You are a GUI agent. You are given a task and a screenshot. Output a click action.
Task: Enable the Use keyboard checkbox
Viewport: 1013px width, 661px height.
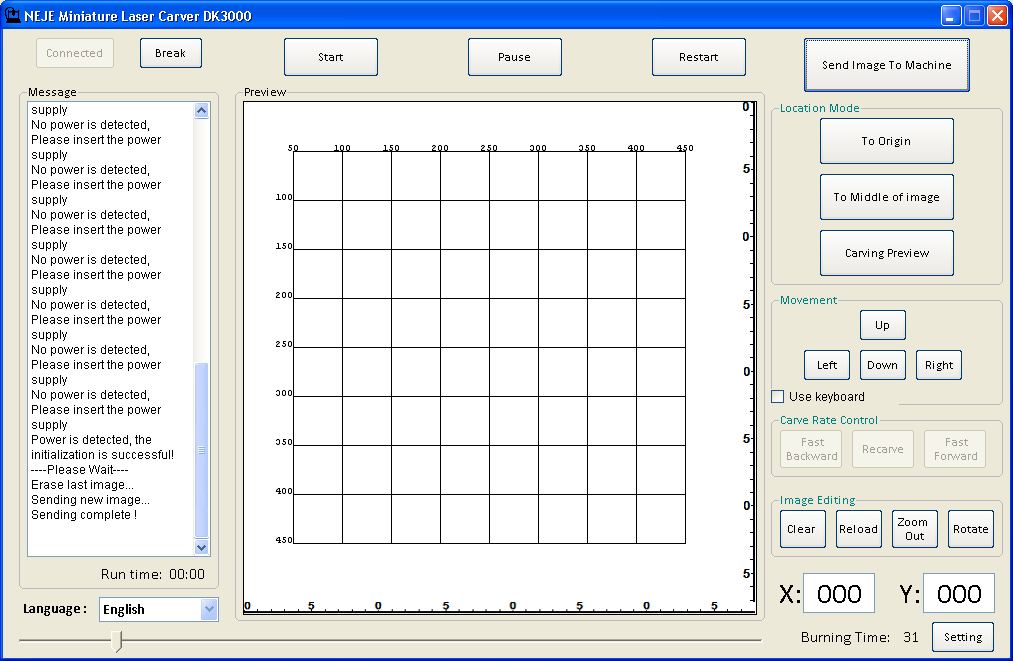click(x=778, y=397)
